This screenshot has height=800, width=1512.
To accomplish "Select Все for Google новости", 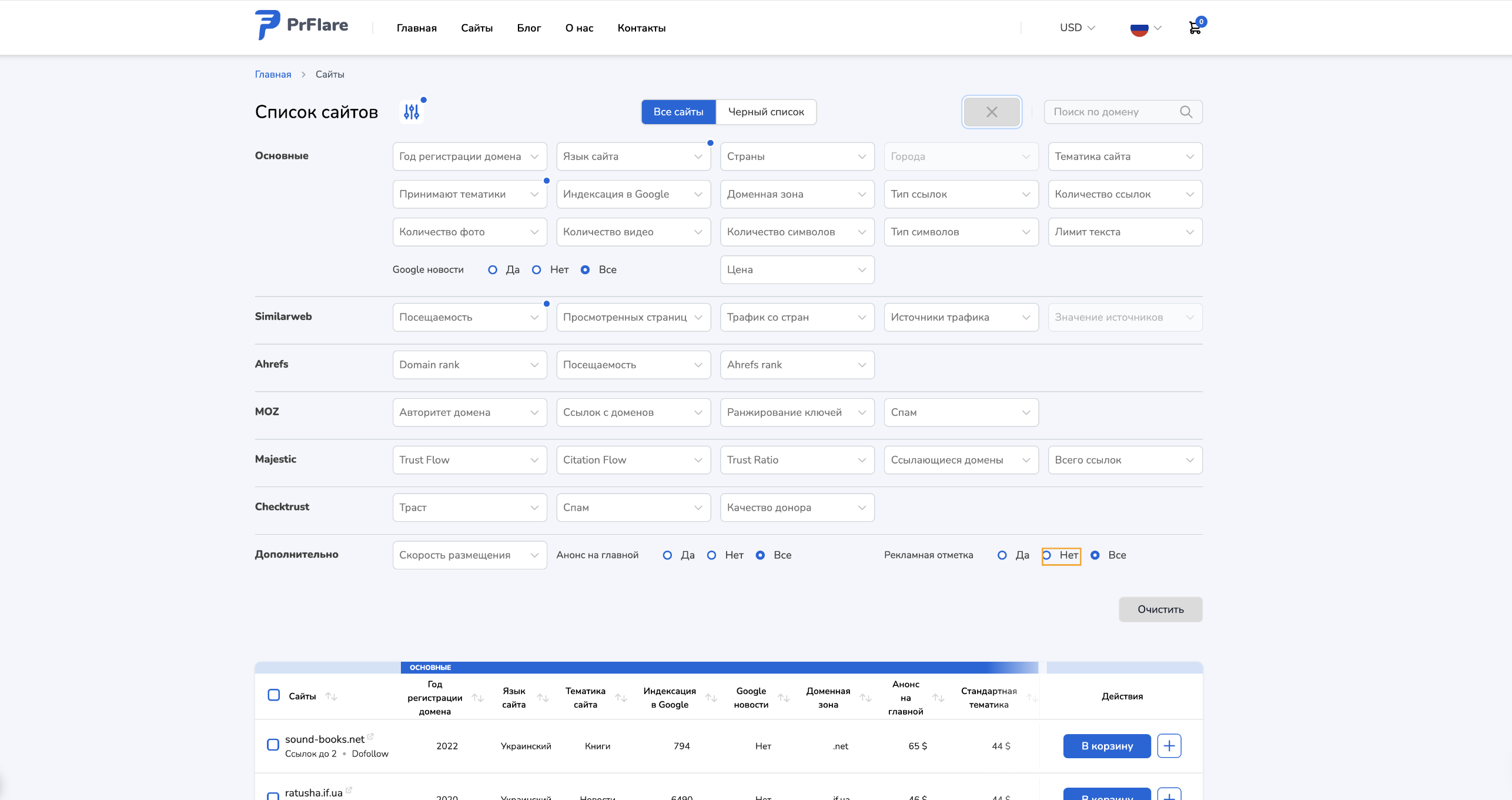I will click(x=586, y=269).
